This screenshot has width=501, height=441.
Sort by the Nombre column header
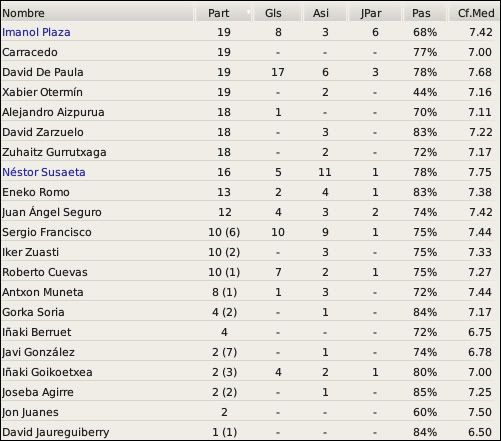click(97, 13)
